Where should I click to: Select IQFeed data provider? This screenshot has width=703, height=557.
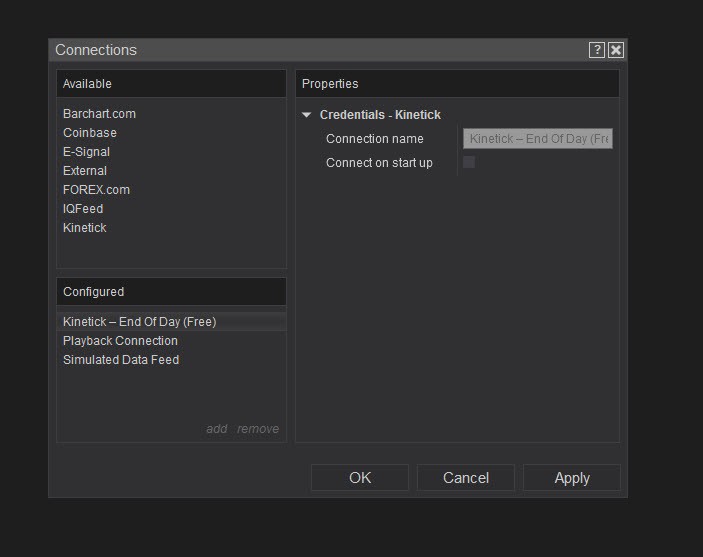83,209
